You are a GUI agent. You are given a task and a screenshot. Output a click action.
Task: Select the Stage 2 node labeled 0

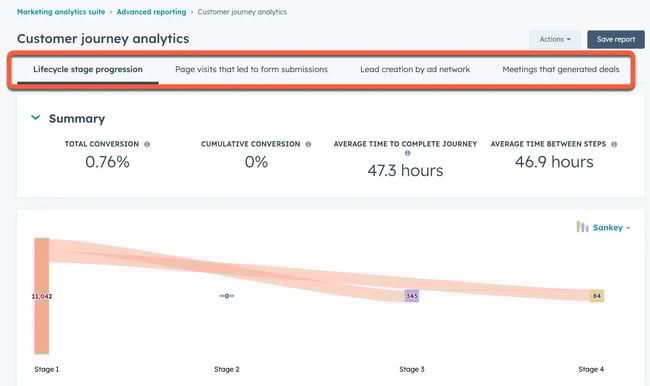coord(227,296)
